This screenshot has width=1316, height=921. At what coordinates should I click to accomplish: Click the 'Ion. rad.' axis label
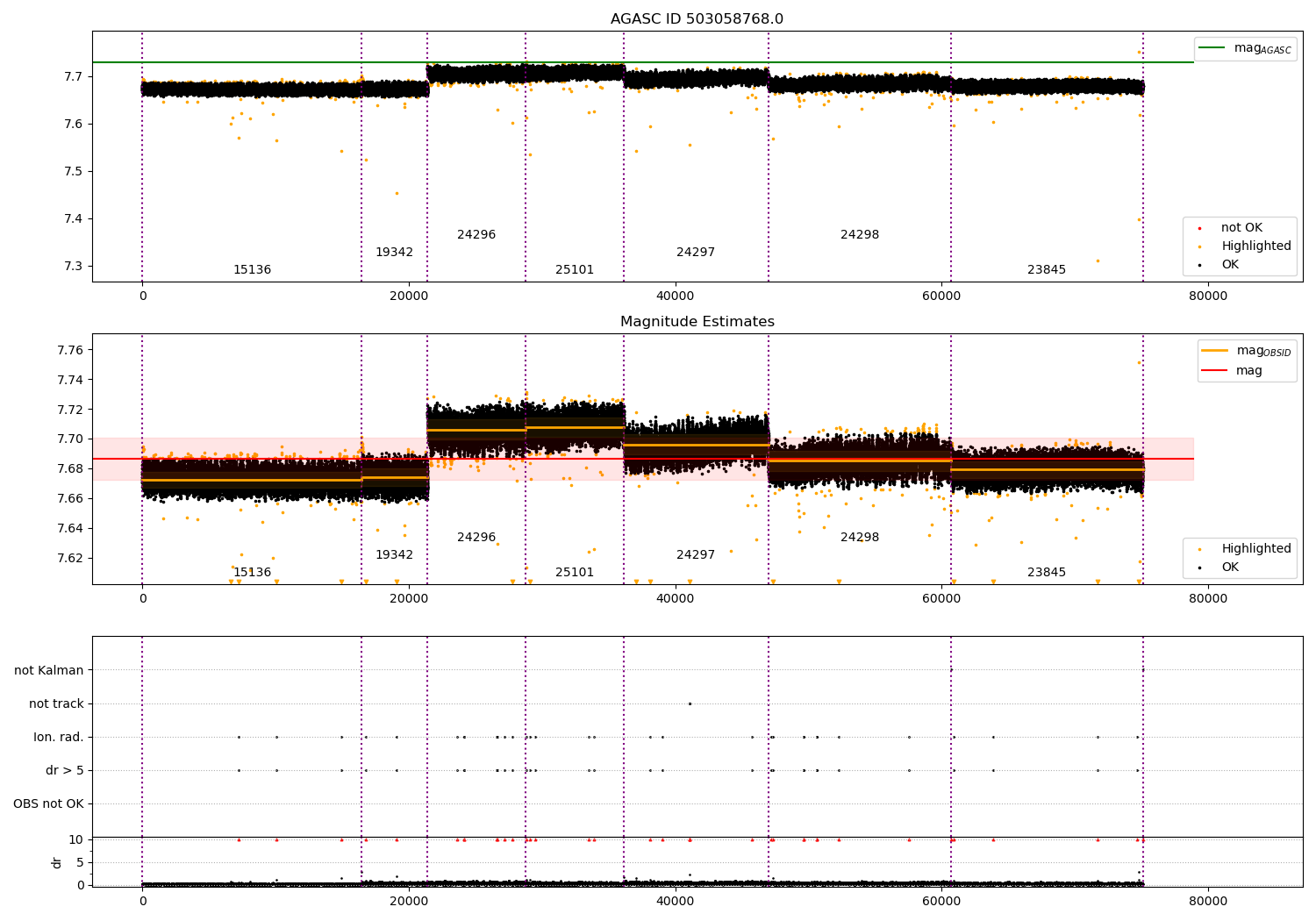coord(59,738)
